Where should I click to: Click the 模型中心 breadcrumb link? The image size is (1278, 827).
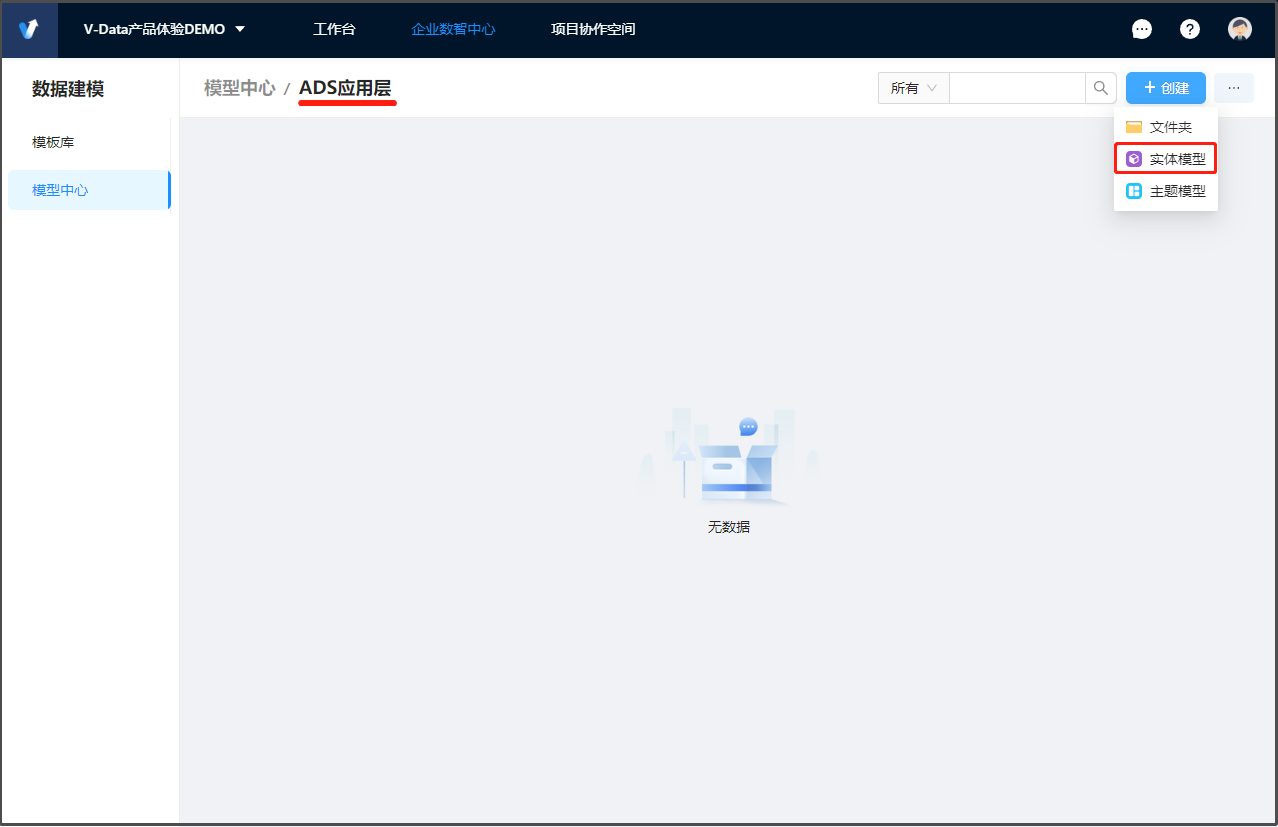click(239, 88)
